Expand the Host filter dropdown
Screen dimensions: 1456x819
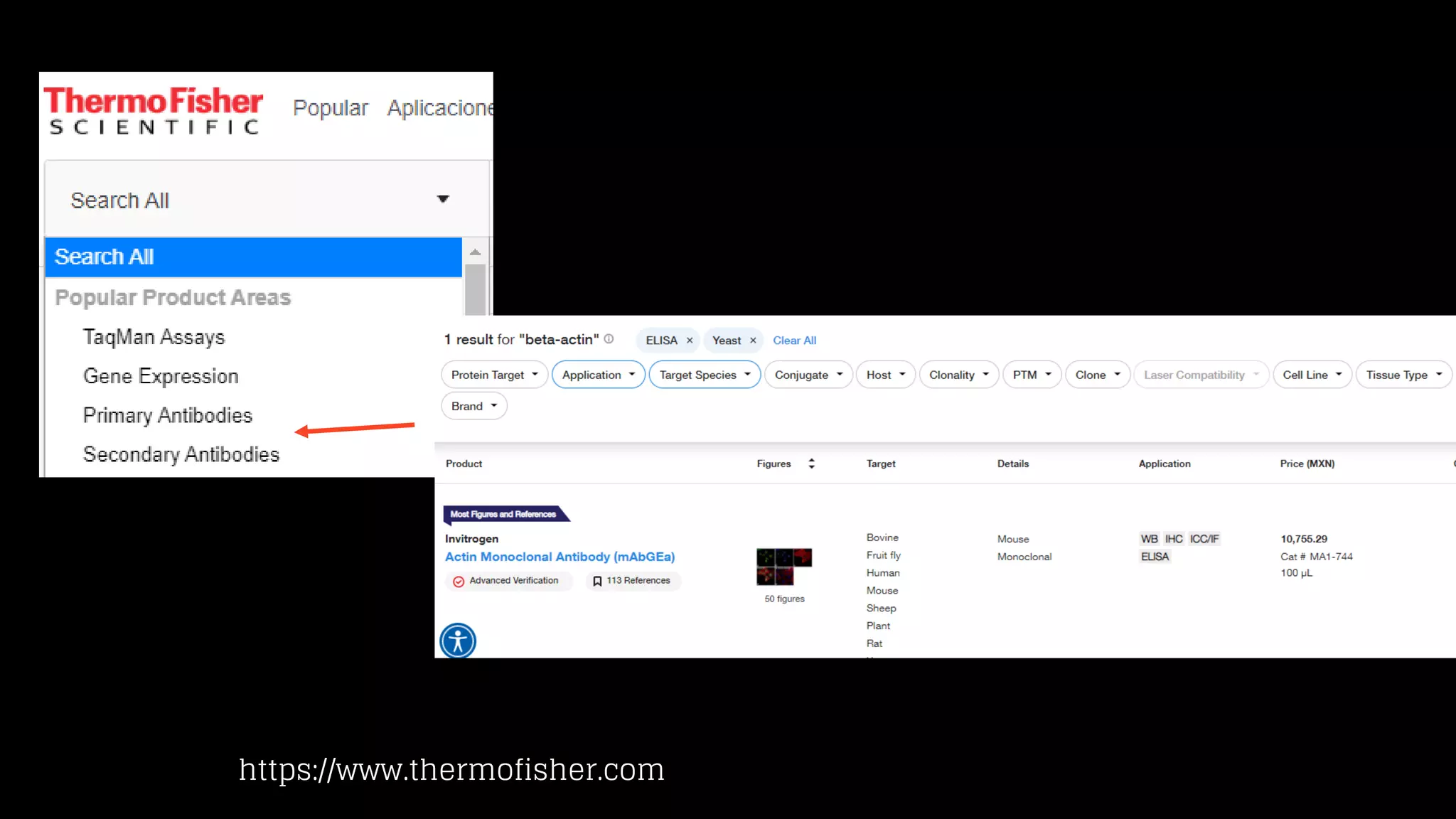pos(886,375)
